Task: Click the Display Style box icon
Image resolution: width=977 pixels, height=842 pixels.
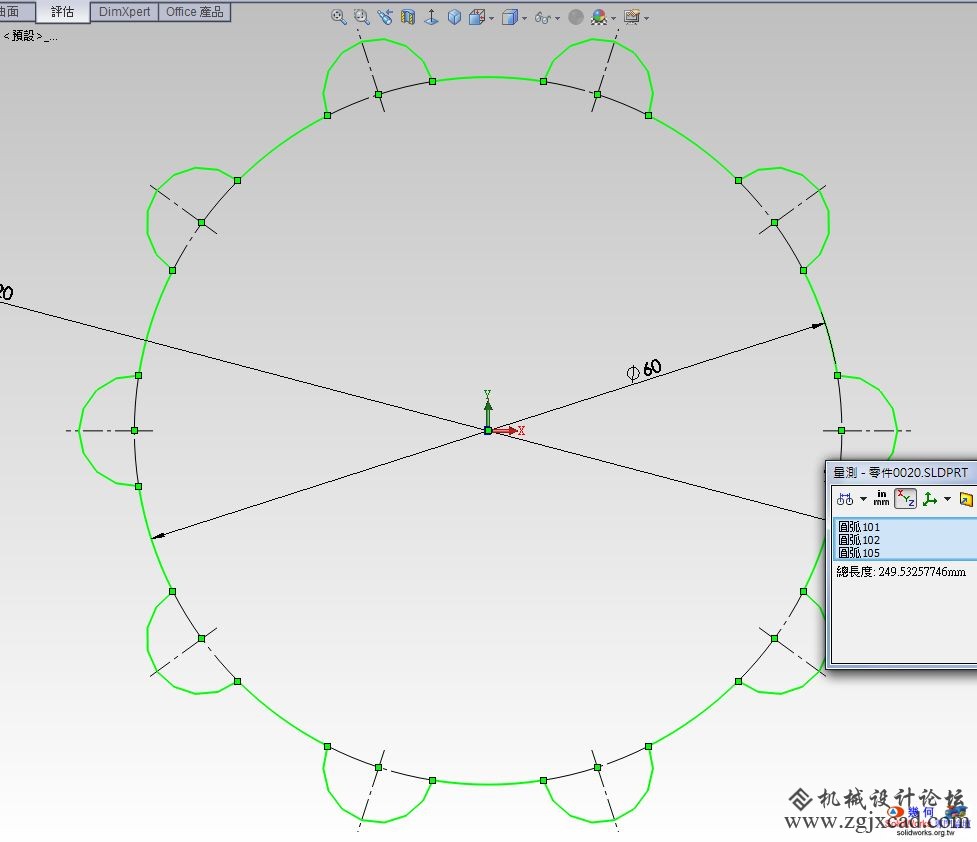Action: [510, 17]
